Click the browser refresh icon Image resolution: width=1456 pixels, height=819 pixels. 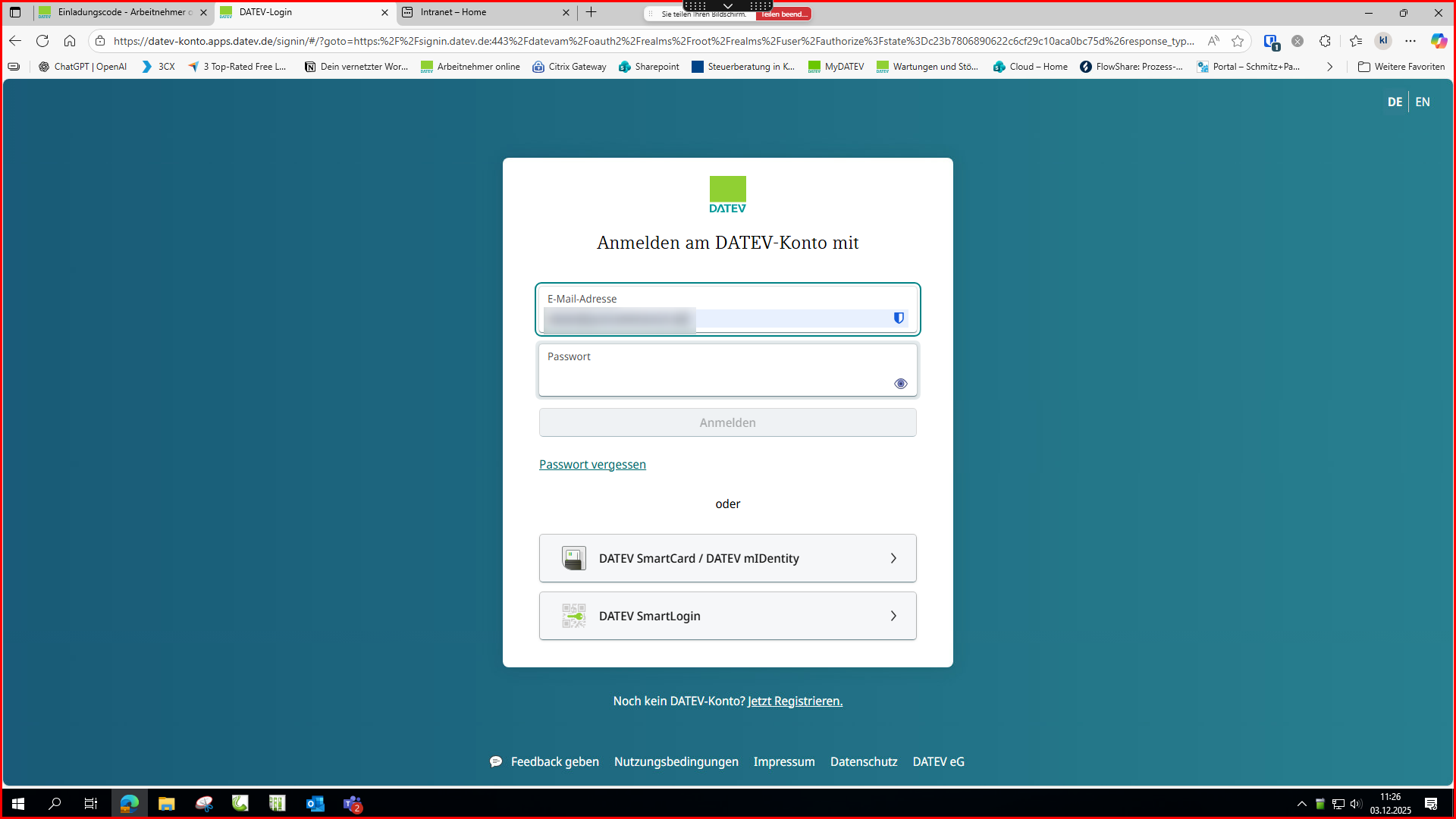pos(42,41)
